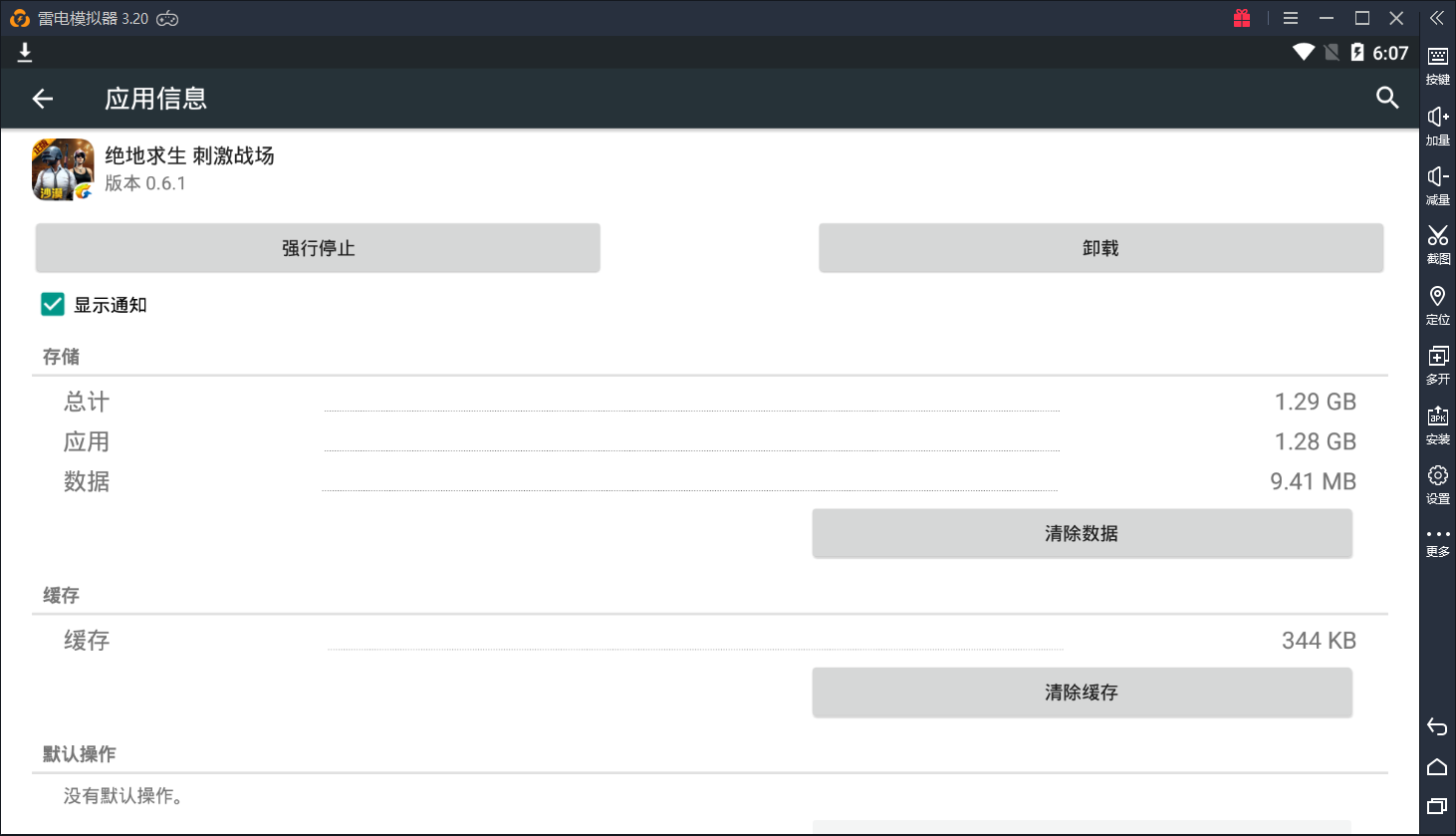Click the 清除缓存 button
1456x836 pixels.
[x=1082, y=693]
